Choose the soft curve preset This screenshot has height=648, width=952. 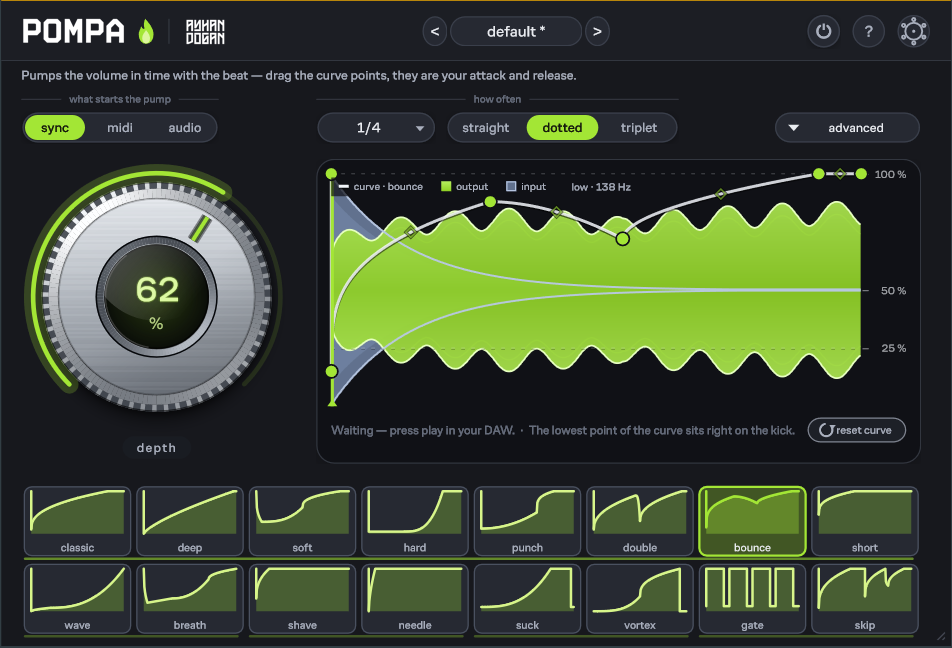tap(302, 521)
